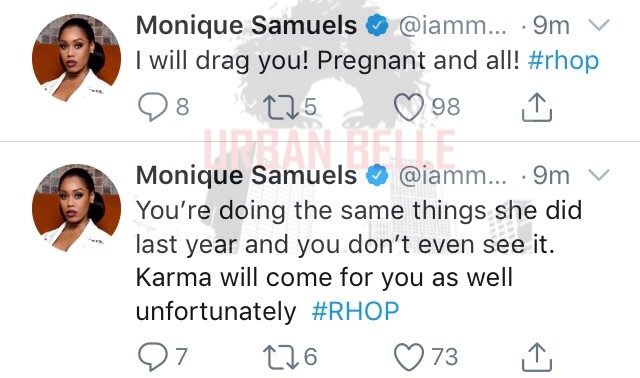Open the #rhop hashtag link
Viewport: 640px width, 378px height.
tap(563, 61)
